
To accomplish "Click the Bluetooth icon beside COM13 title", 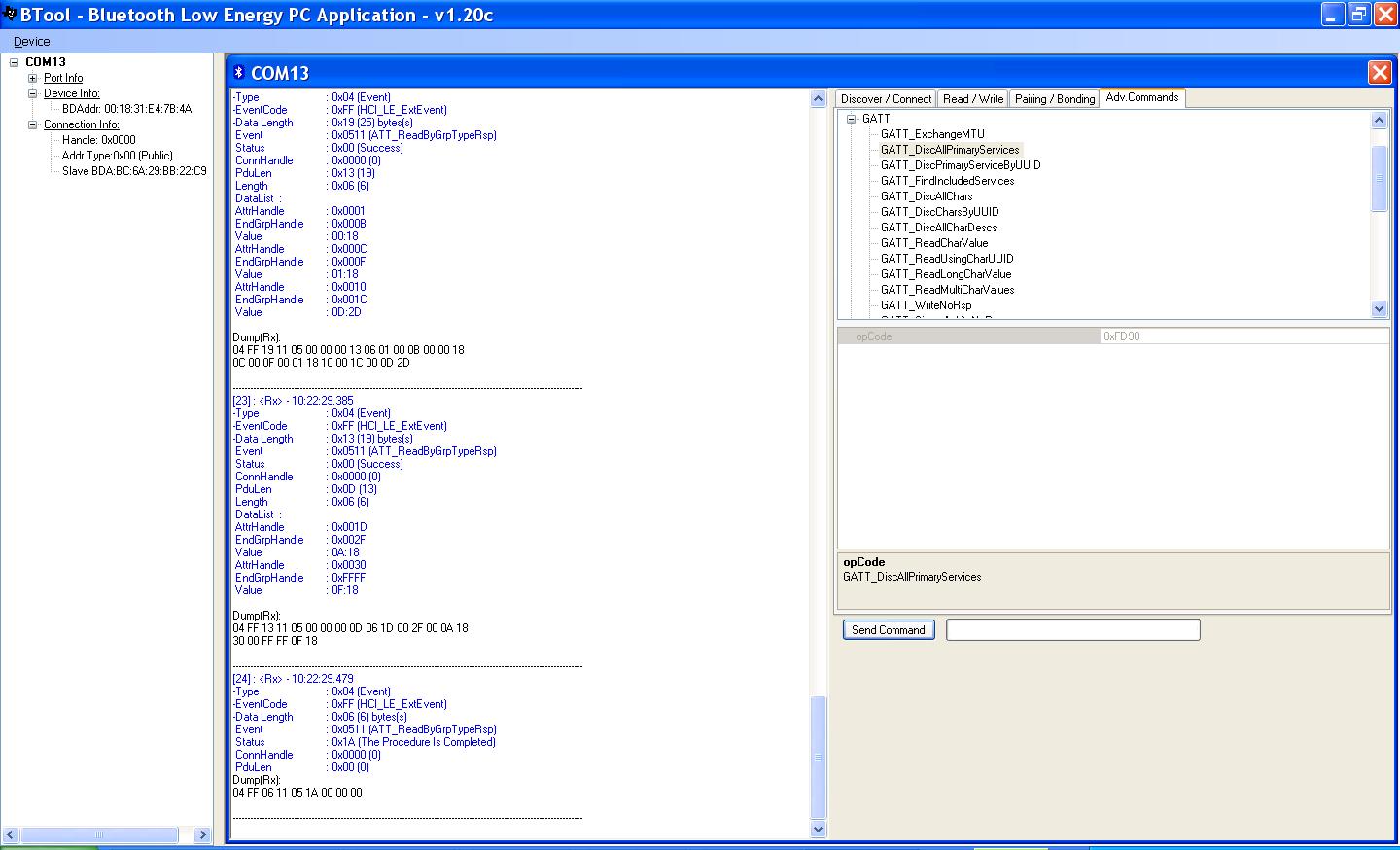I will pos(238,73).
